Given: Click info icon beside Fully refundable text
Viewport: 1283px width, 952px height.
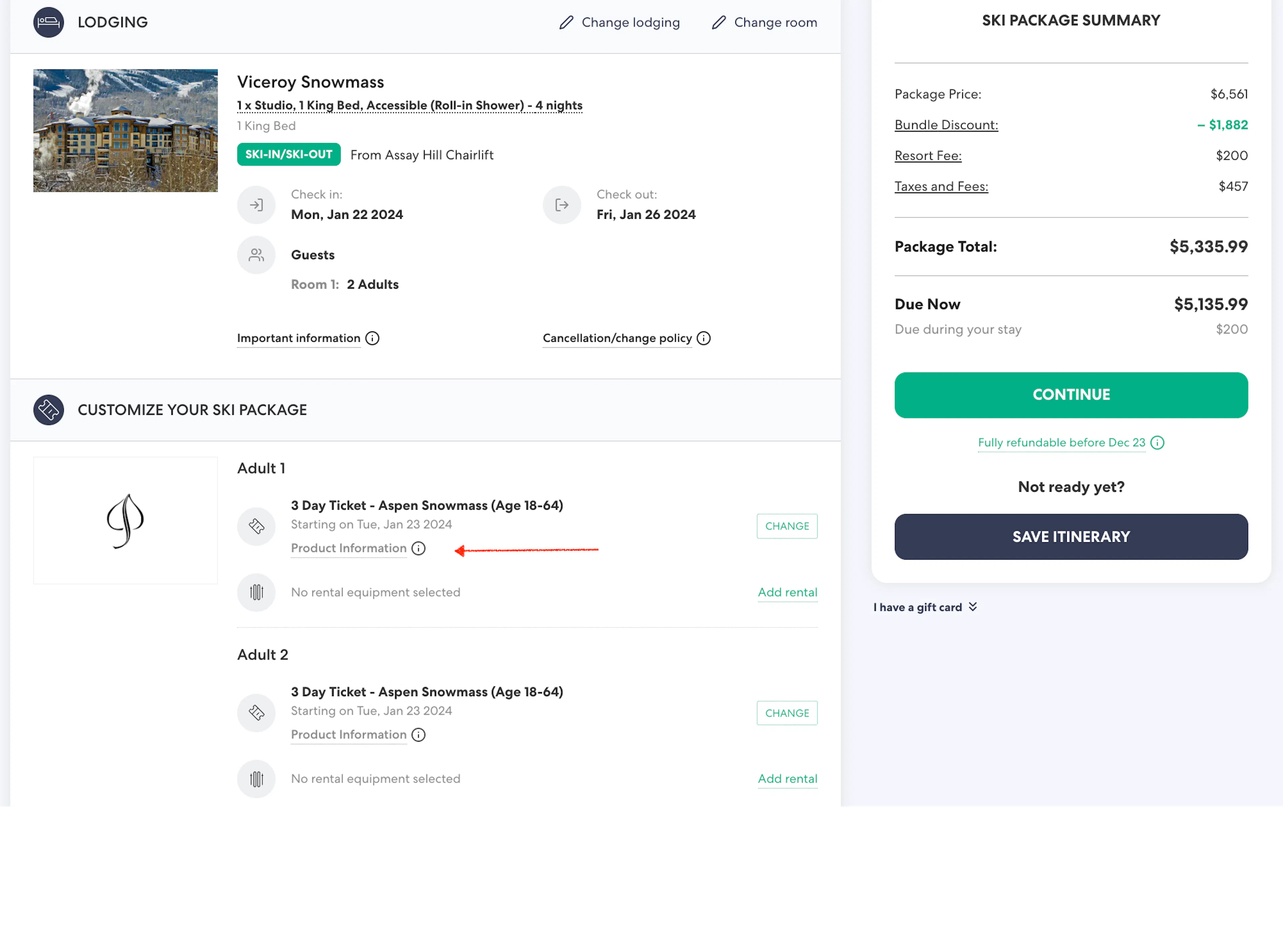Looking at the screenshot, I should pos(1157,443).
